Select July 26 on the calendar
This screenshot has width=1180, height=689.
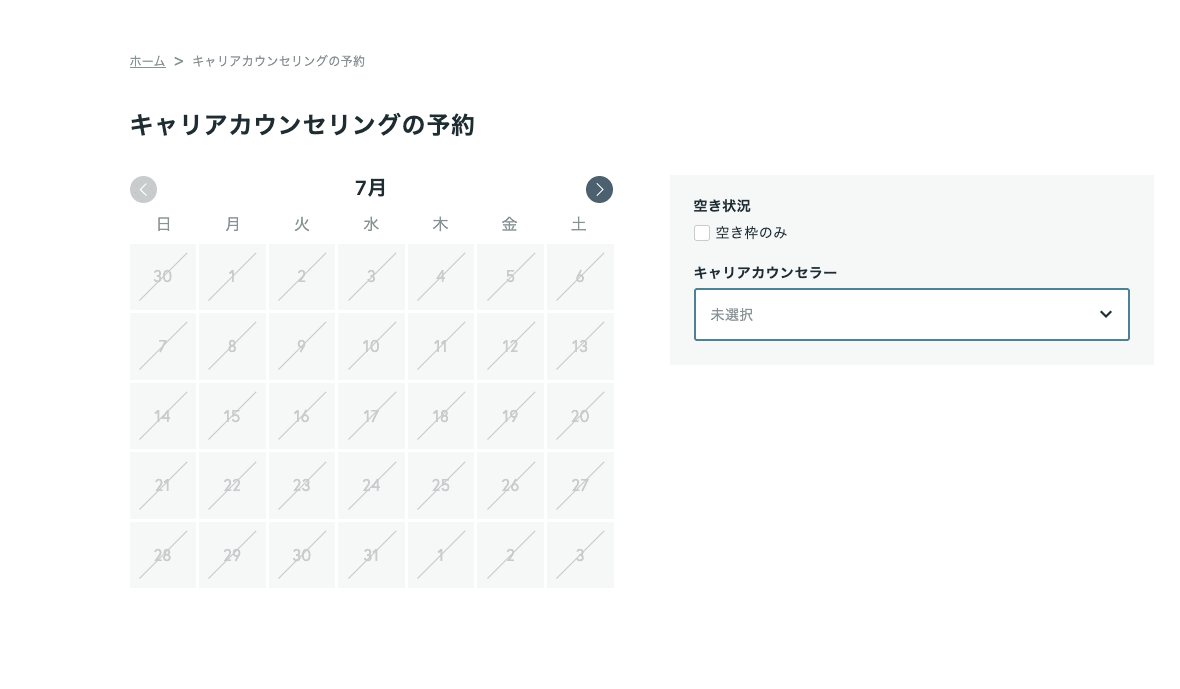tap(510, 485)
